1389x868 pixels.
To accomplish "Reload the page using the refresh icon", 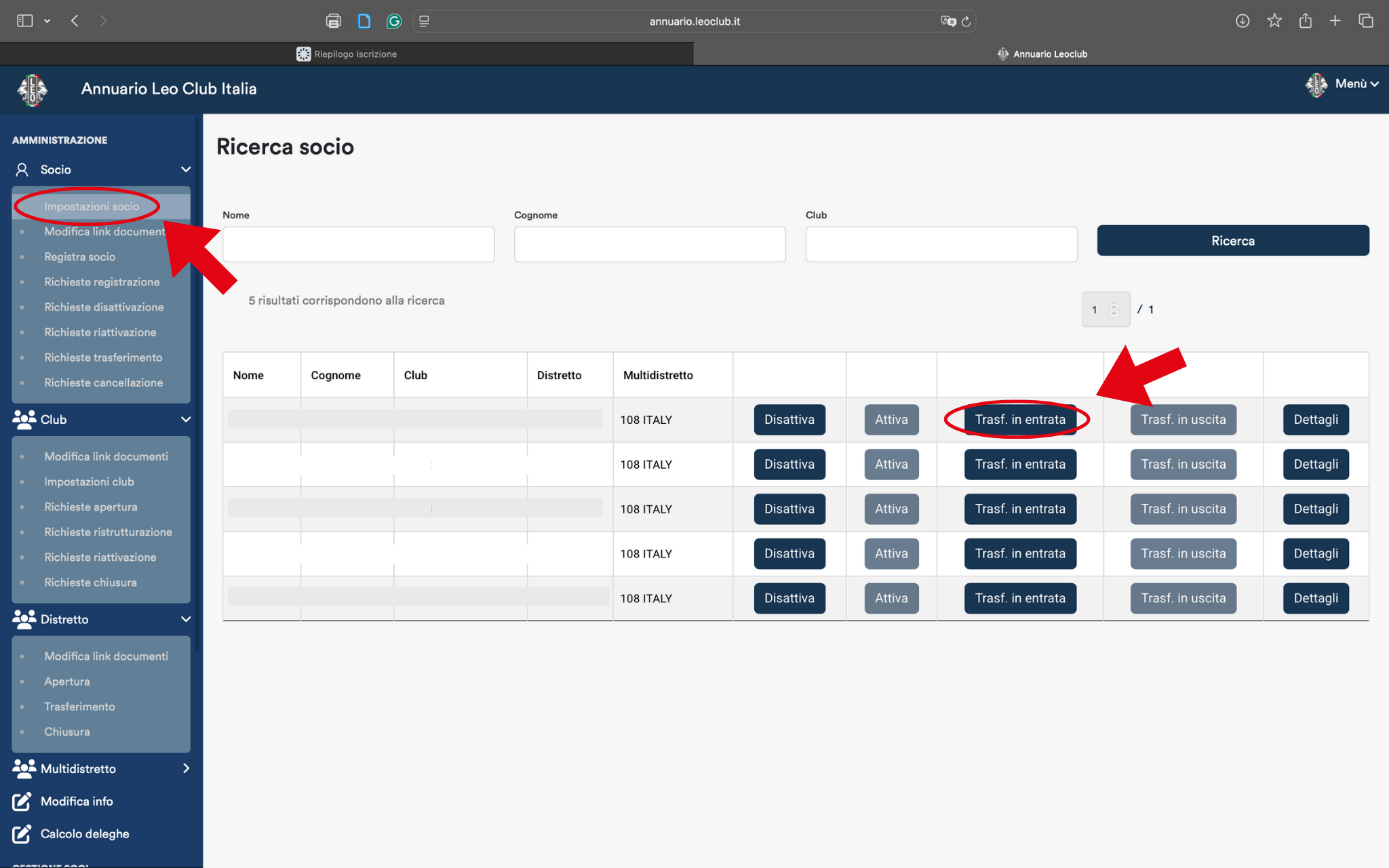I will coord(966,22).
